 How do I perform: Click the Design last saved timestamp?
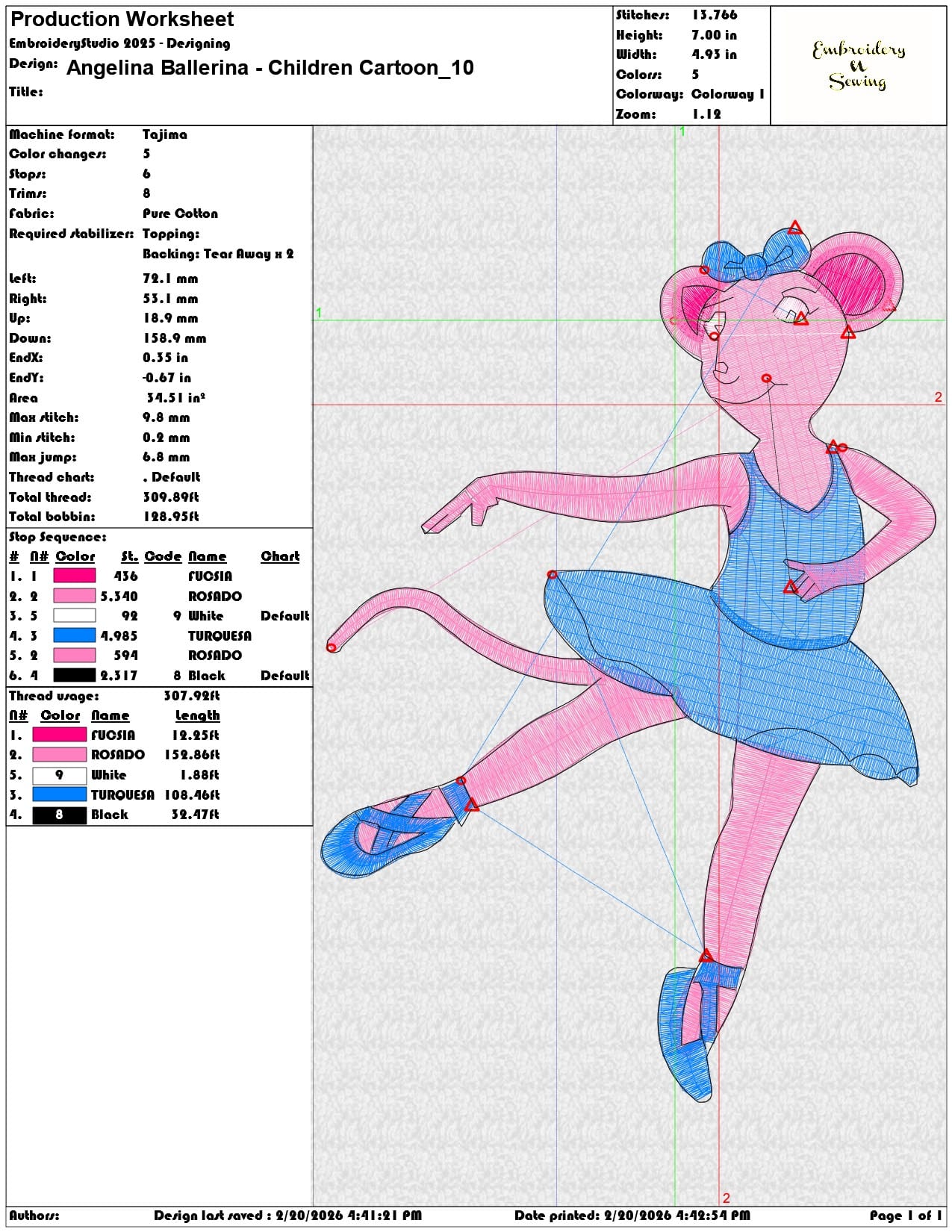point(287,1216)
